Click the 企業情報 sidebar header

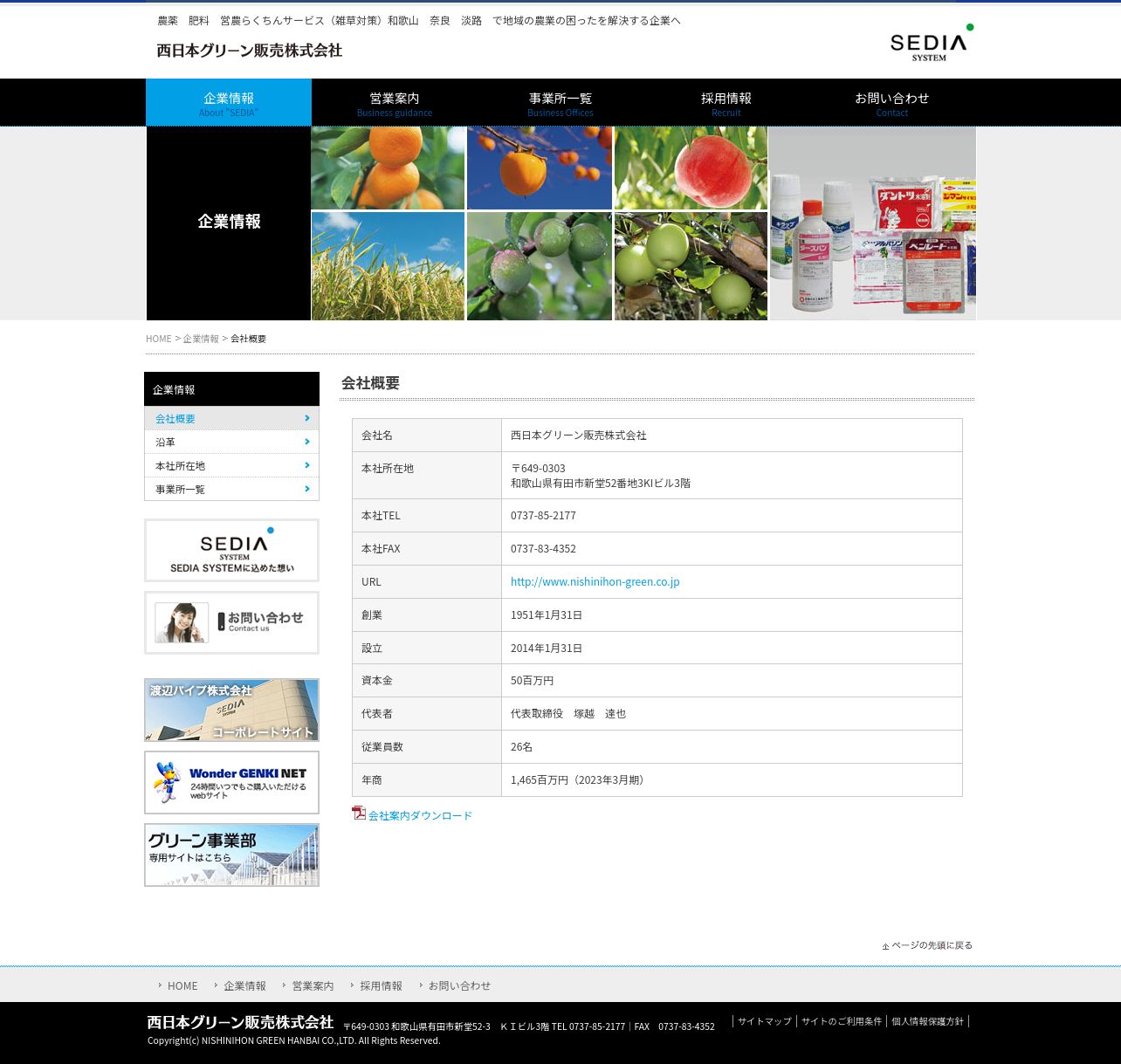coord(231,389)
